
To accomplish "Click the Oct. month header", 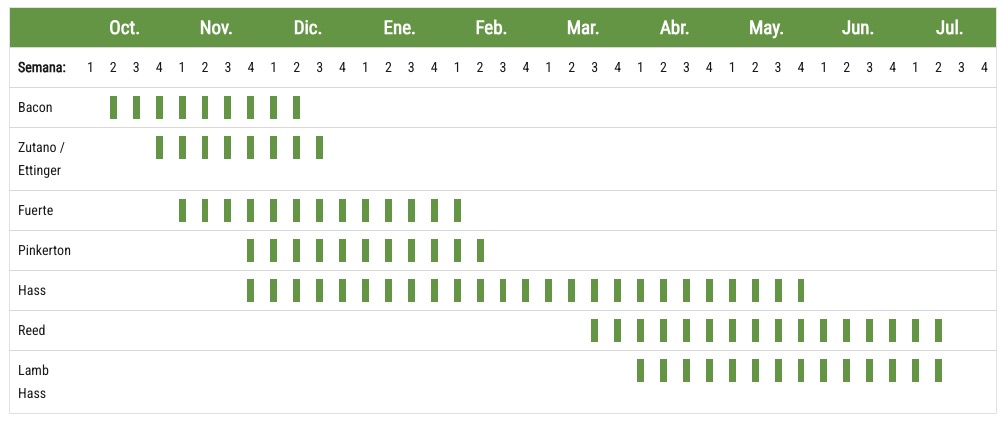I will pos(124,28).
